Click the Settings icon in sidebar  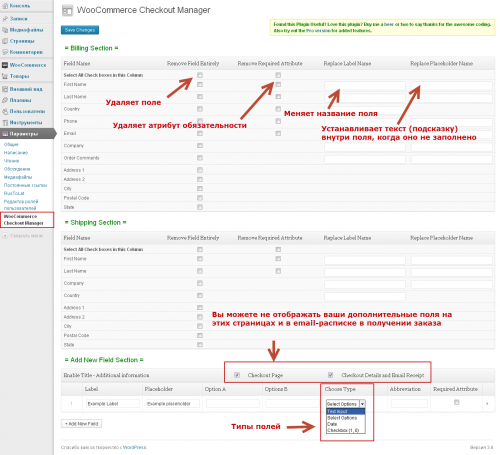(5, 134)
